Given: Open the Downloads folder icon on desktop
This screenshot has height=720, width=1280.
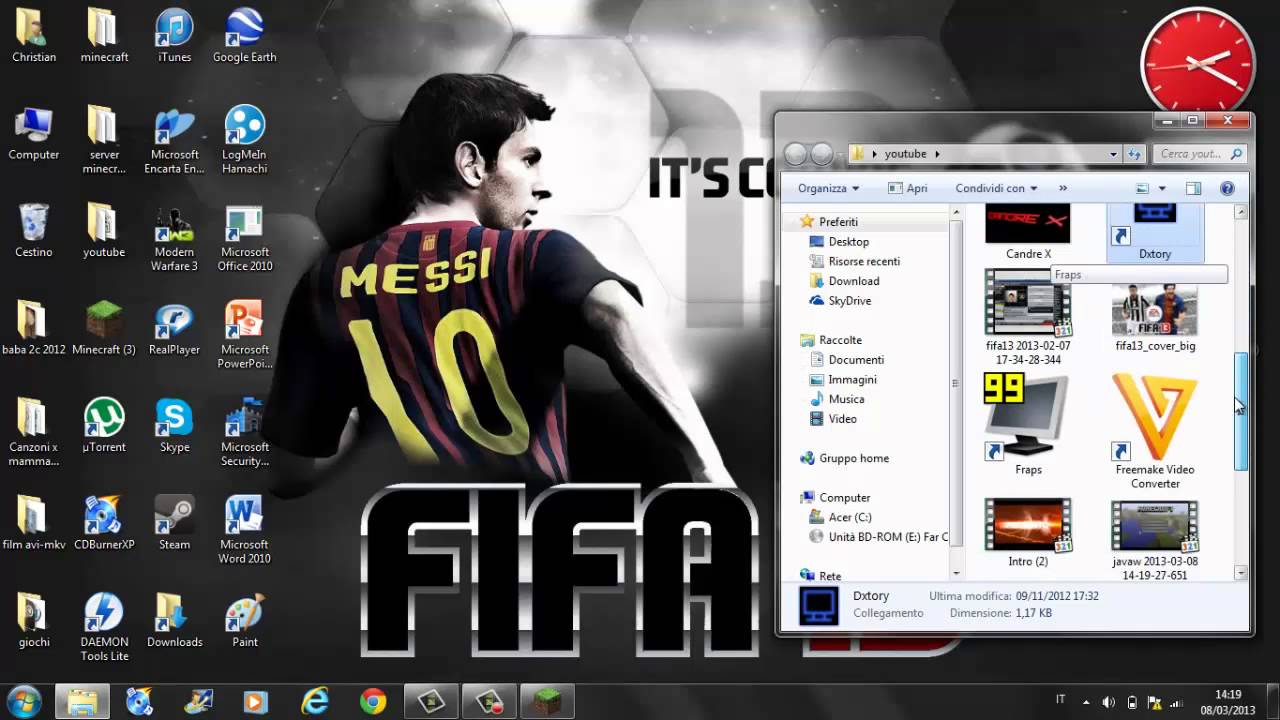Looking at the screenshot, I should point(174,620).
